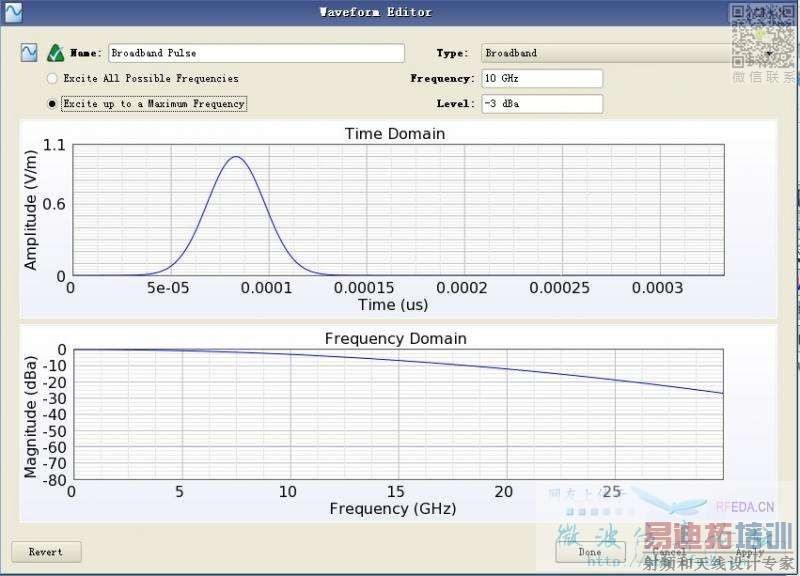Click the Frequency (GHz) axis label

(x=393, y=509)
